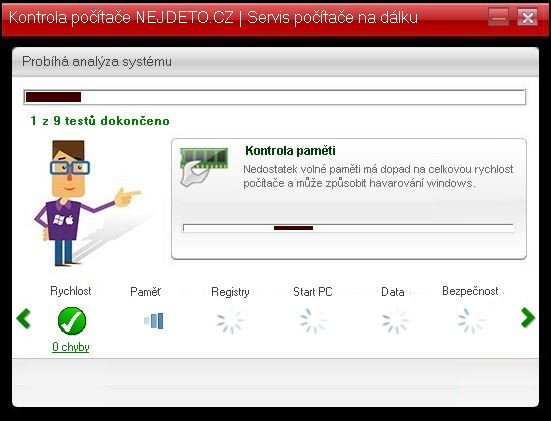Click the green right arrow to show more tests
The image size is (551, 421).
[x=527, y=317]
